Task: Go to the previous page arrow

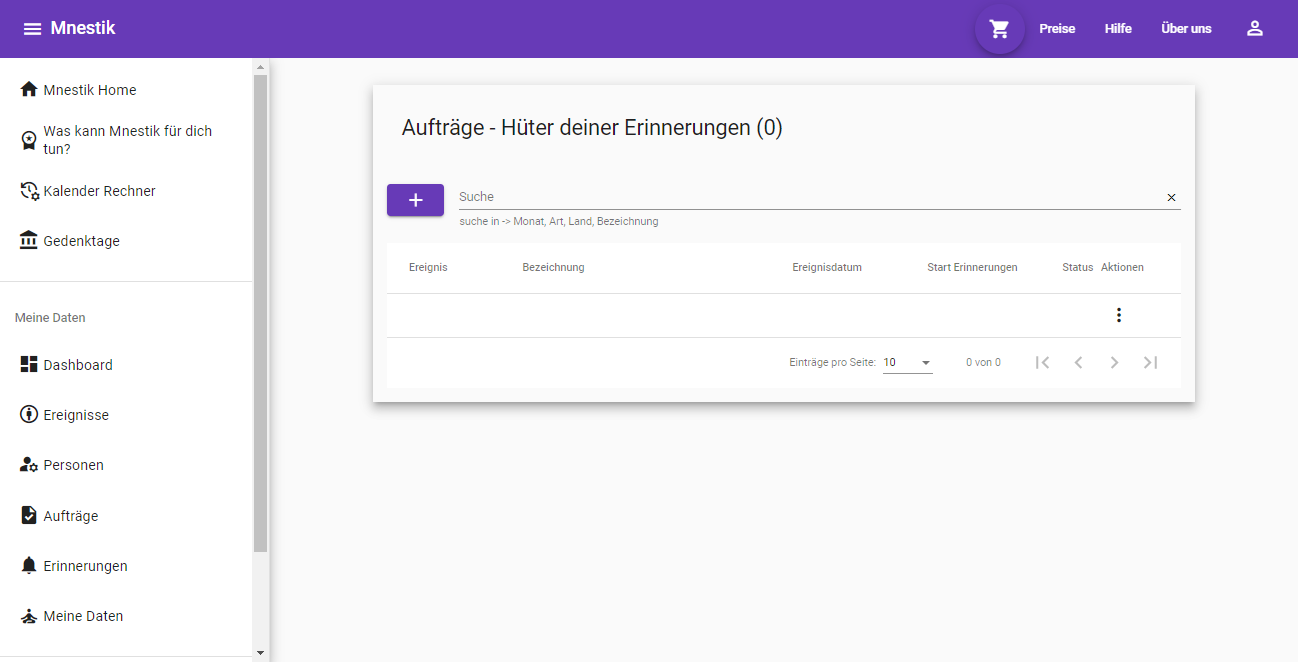Action: pos(1078,362)
